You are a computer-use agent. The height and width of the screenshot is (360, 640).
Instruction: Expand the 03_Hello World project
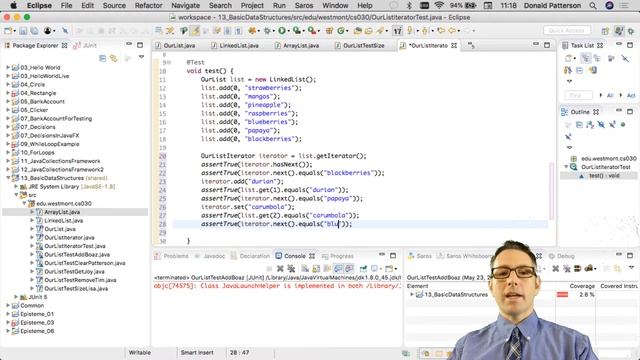[x=8, y=67]
